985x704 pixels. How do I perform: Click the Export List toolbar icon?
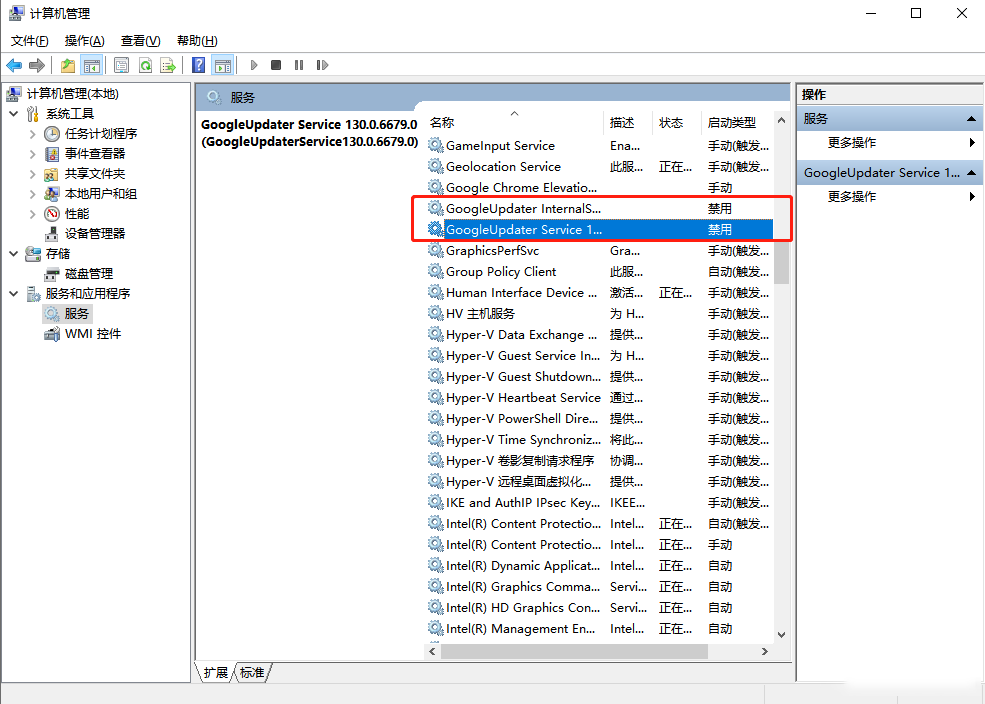coord(168,65)
